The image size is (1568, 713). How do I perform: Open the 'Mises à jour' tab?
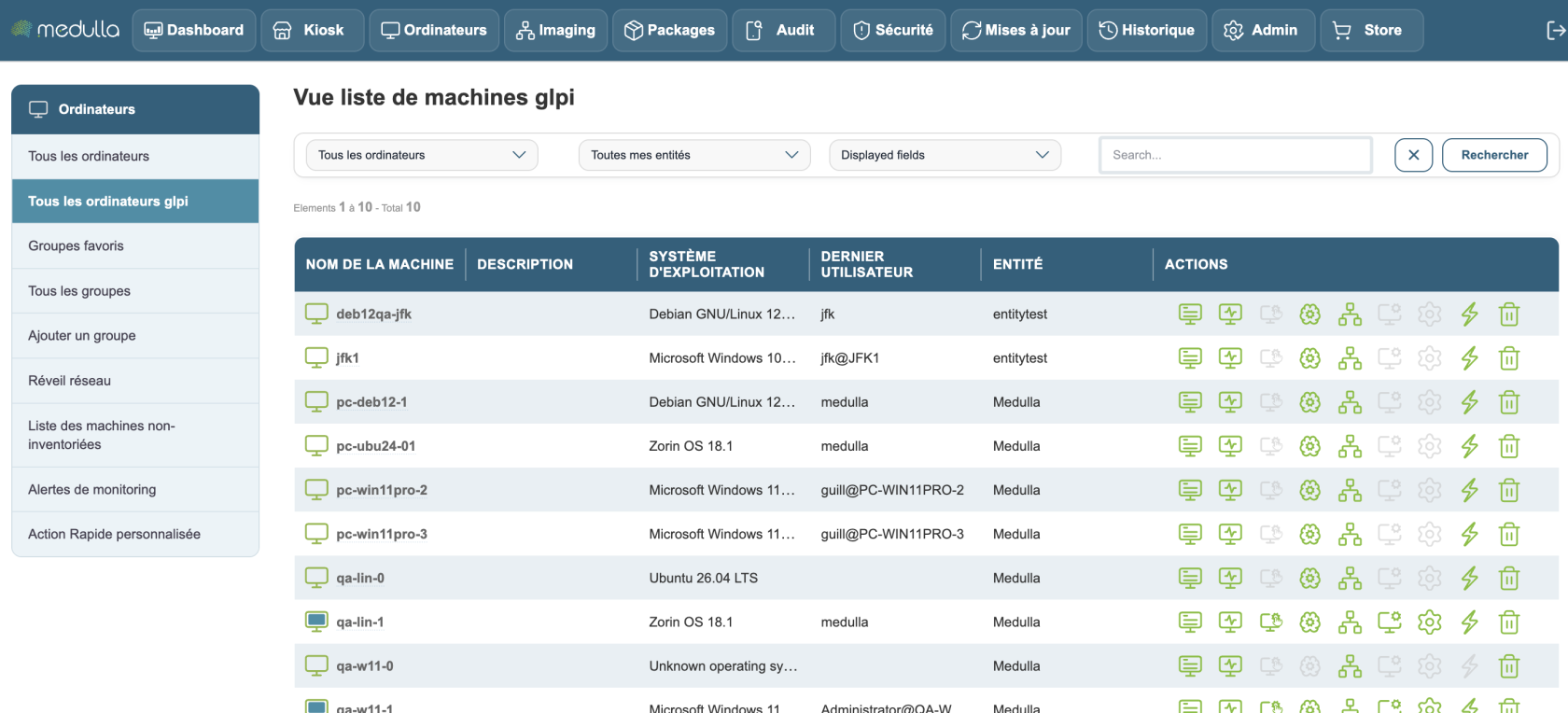[1016, 31]
